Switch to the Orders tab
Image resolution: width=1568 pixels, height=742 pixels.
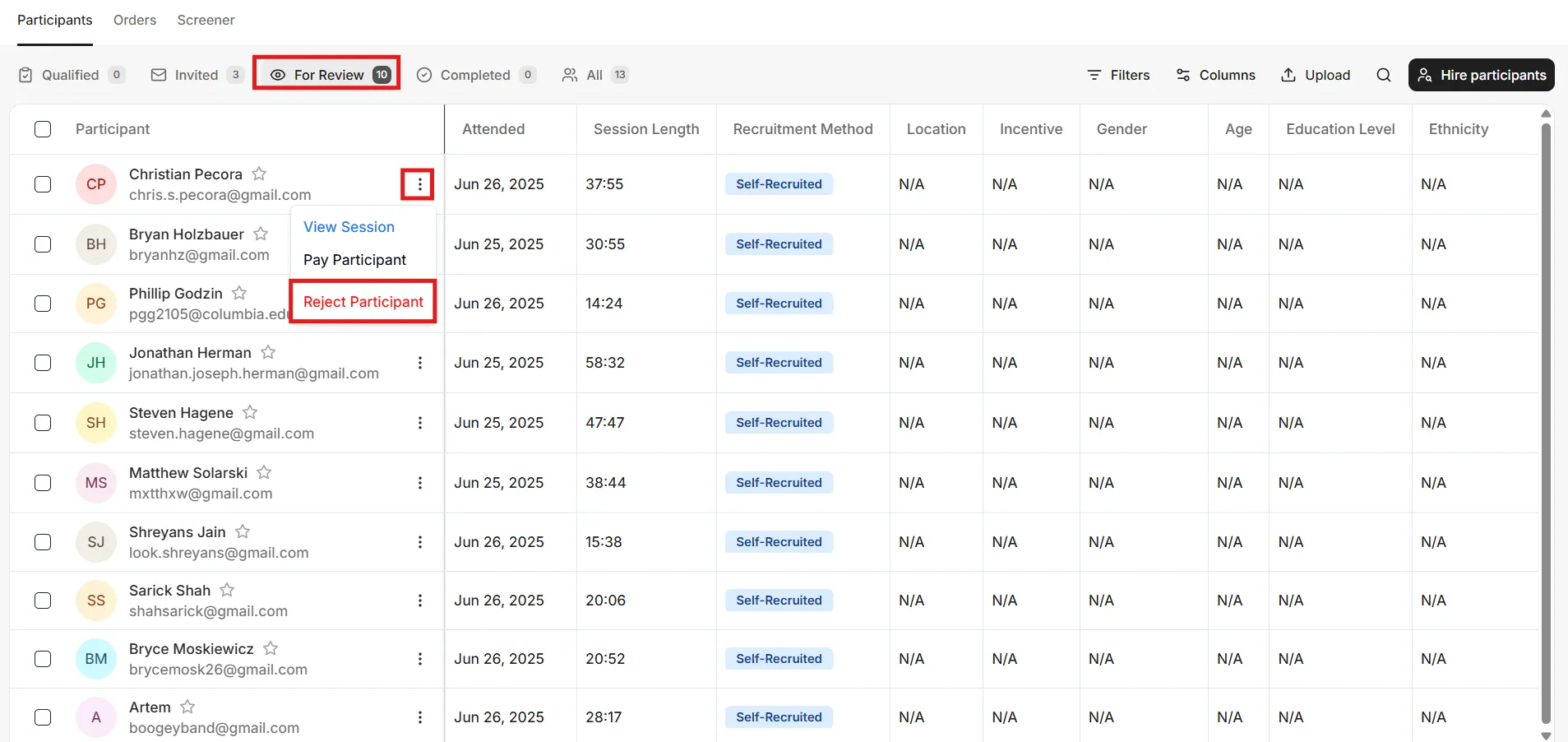(x=135, y=20)
